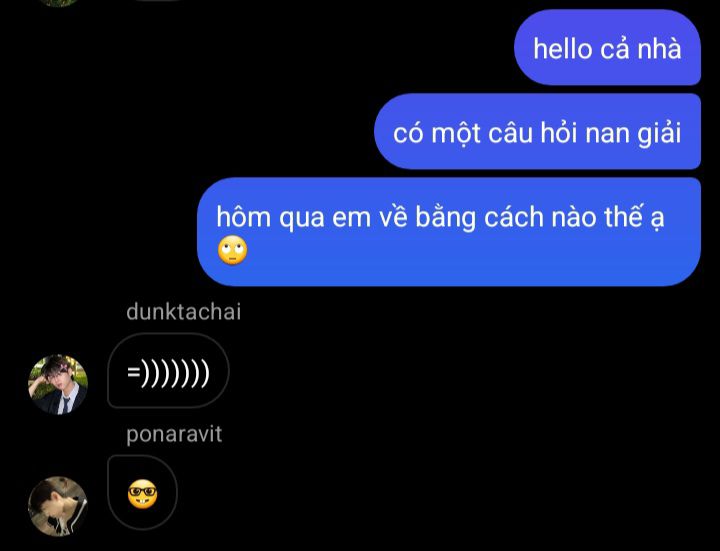Open ponaravit's round profile avatar
The image size is (720, 551).
click(x=58, y=506)
